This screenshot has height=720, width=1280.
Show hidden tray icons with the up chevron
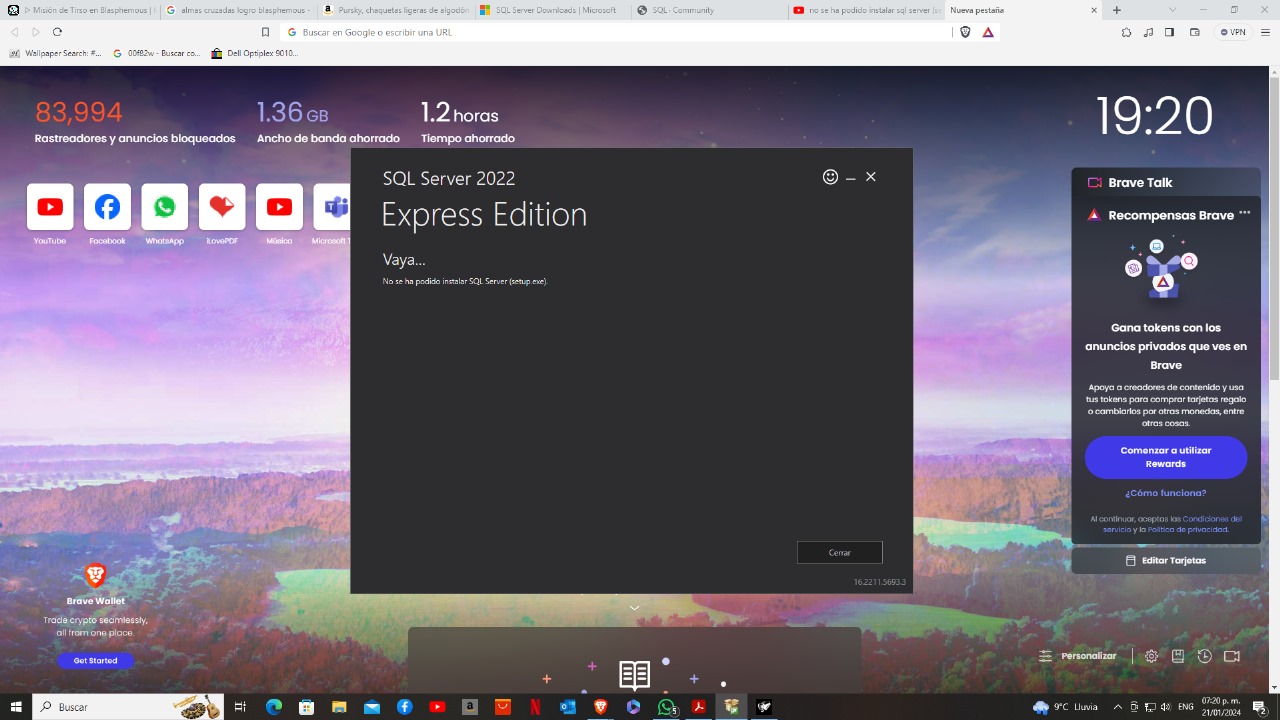(x=1117, y=707)
